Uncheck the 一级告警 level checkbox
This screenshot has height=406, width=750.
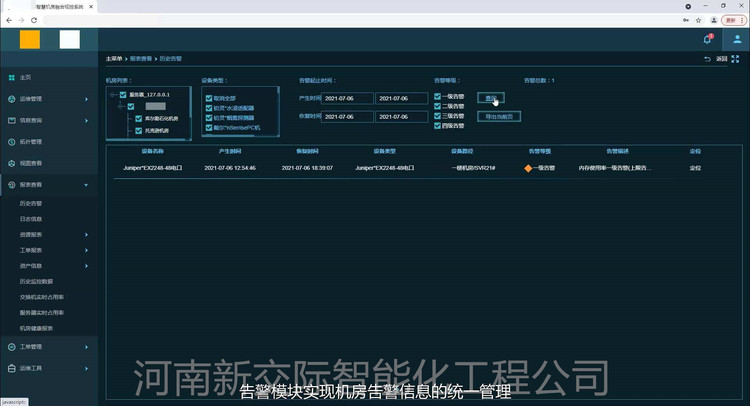pos(437,97)
